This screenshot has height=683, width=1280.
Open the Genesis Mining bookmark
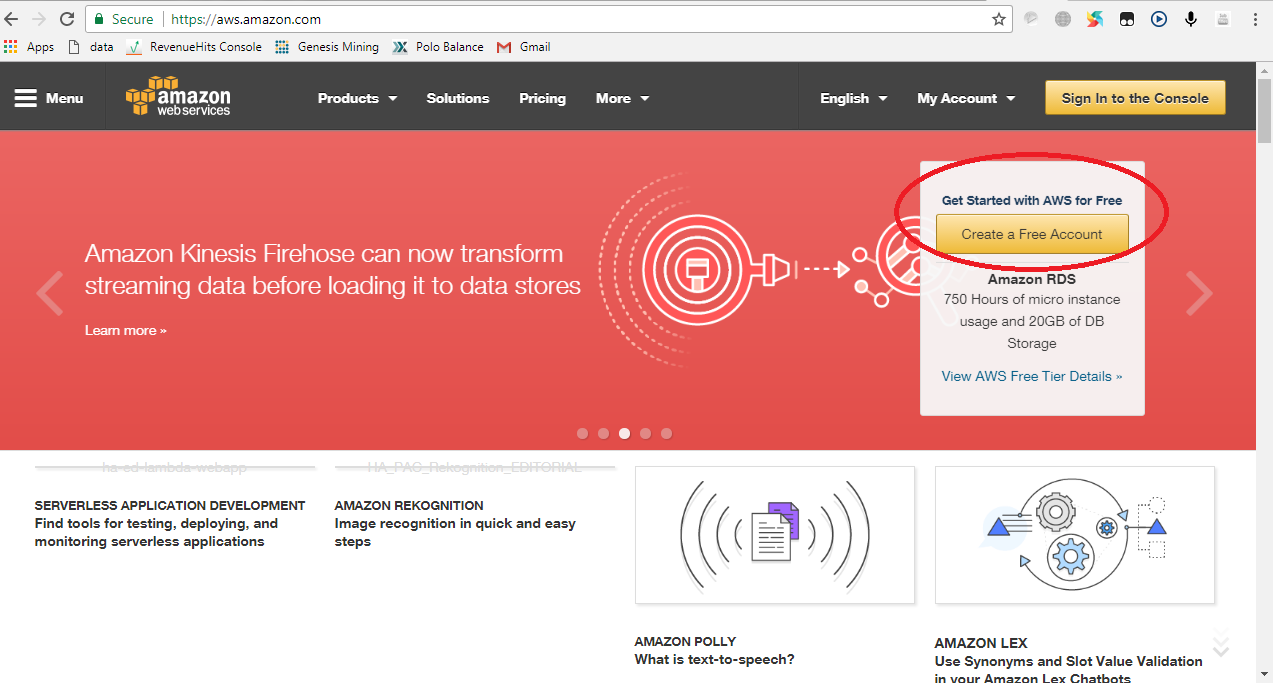(x=327, y=47)
